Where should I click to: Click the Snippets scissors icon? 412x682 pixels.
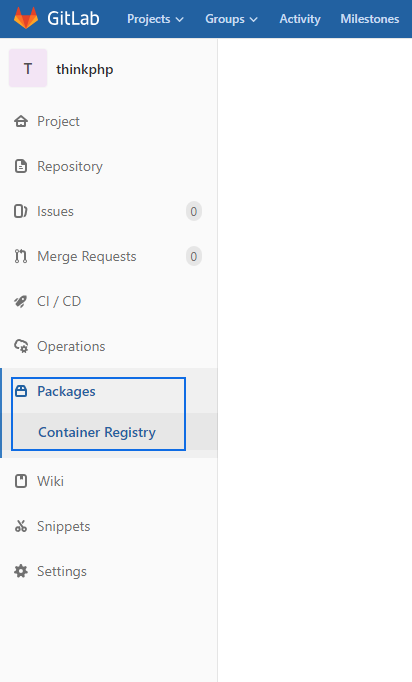(x=21, y=526)
